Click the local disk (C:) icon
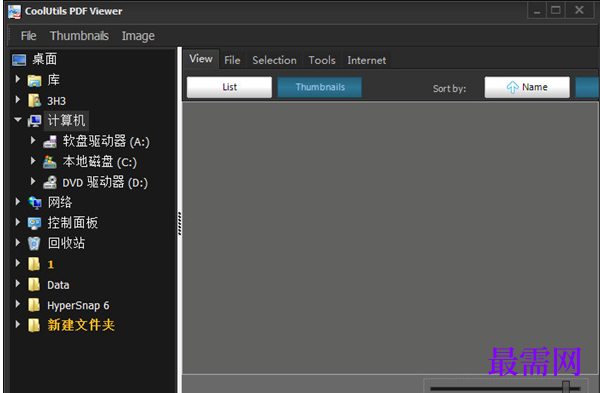The height and width of the screenshot is (393, 600). [x=50, y=162]
